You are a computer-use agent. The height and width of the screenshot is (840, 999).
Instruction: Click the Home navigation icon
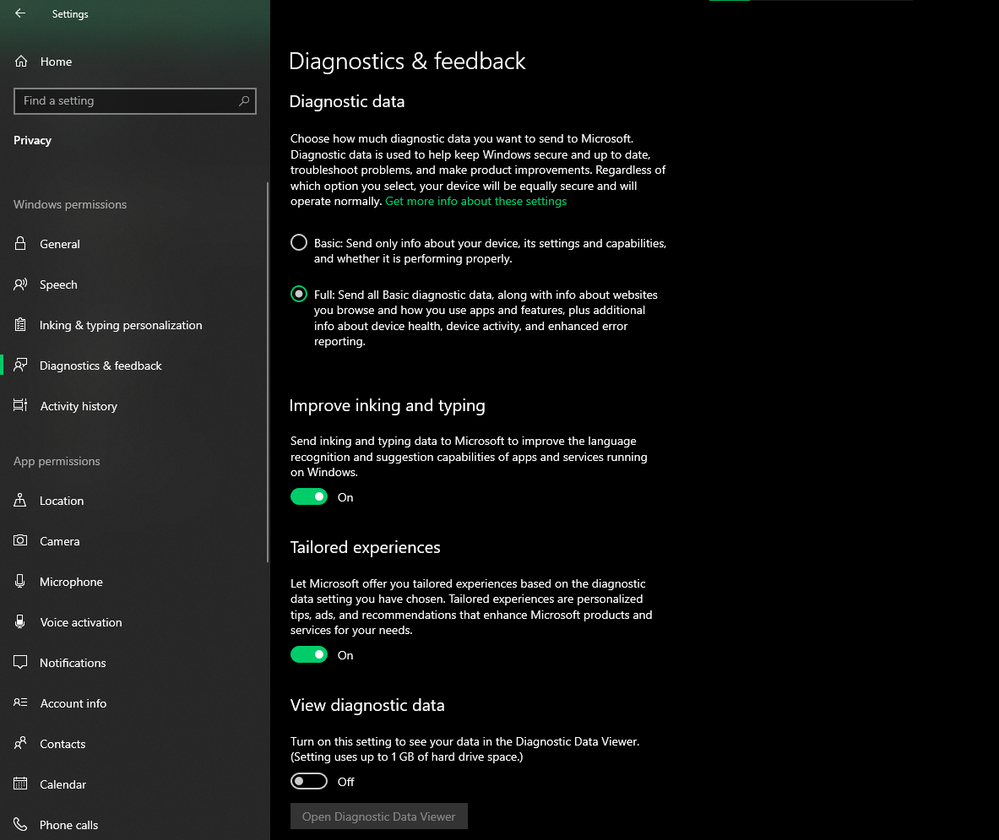(x=21, y=61)
